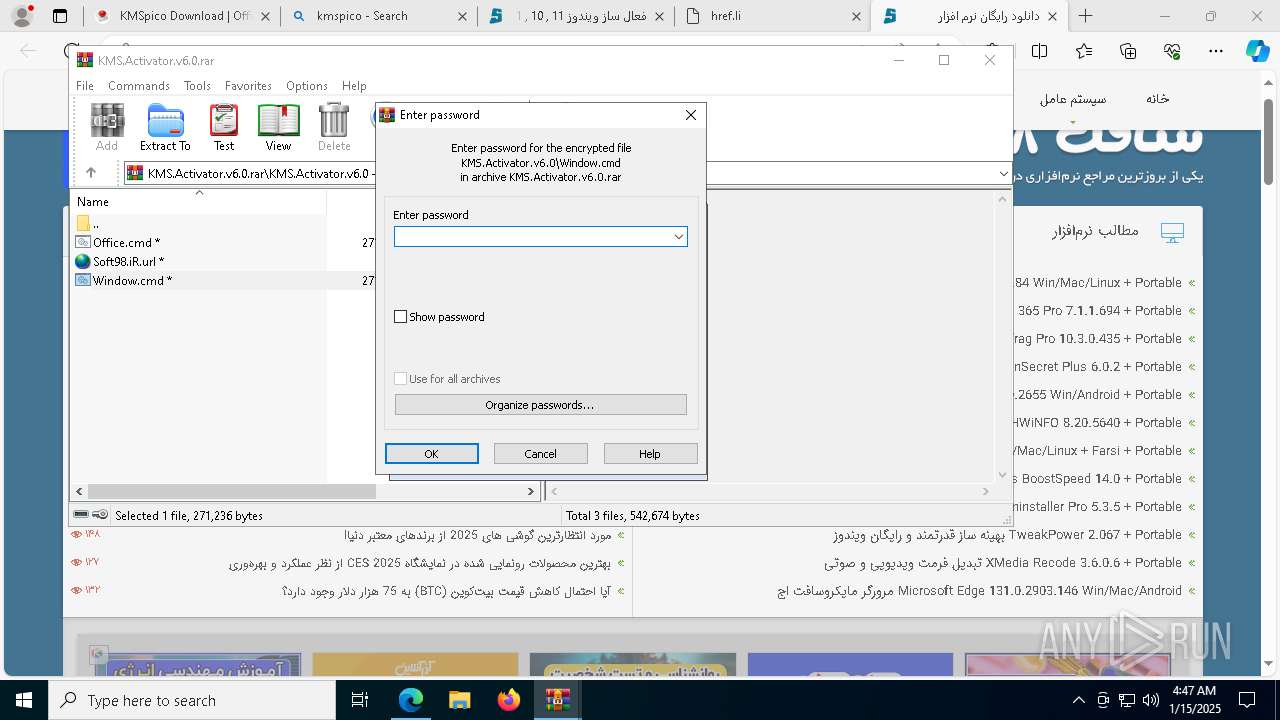
Task: Close the Enter password dialog
Action: coord(690,115)
